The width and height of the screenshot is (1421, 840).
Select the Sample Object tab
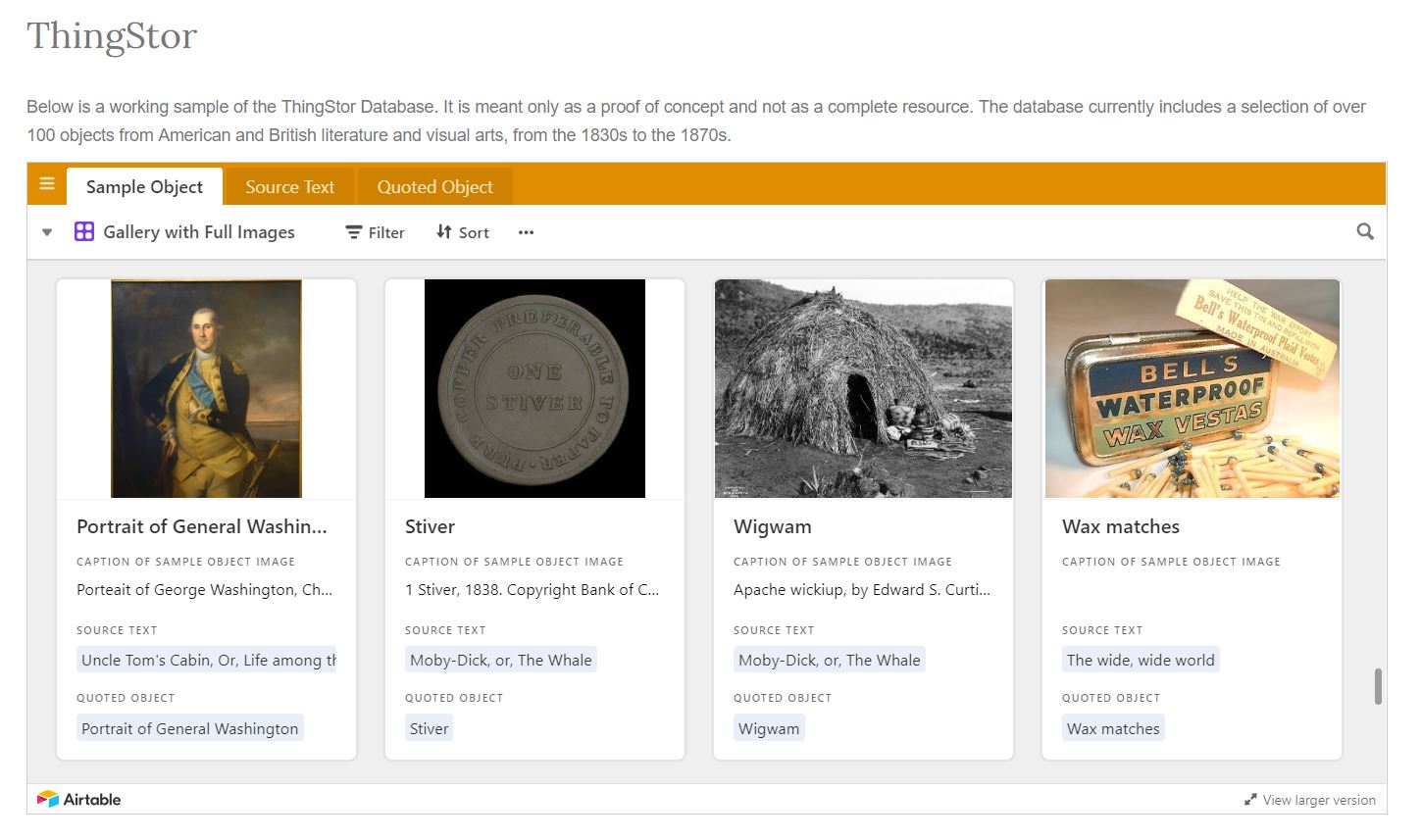(x=144, y=186)
